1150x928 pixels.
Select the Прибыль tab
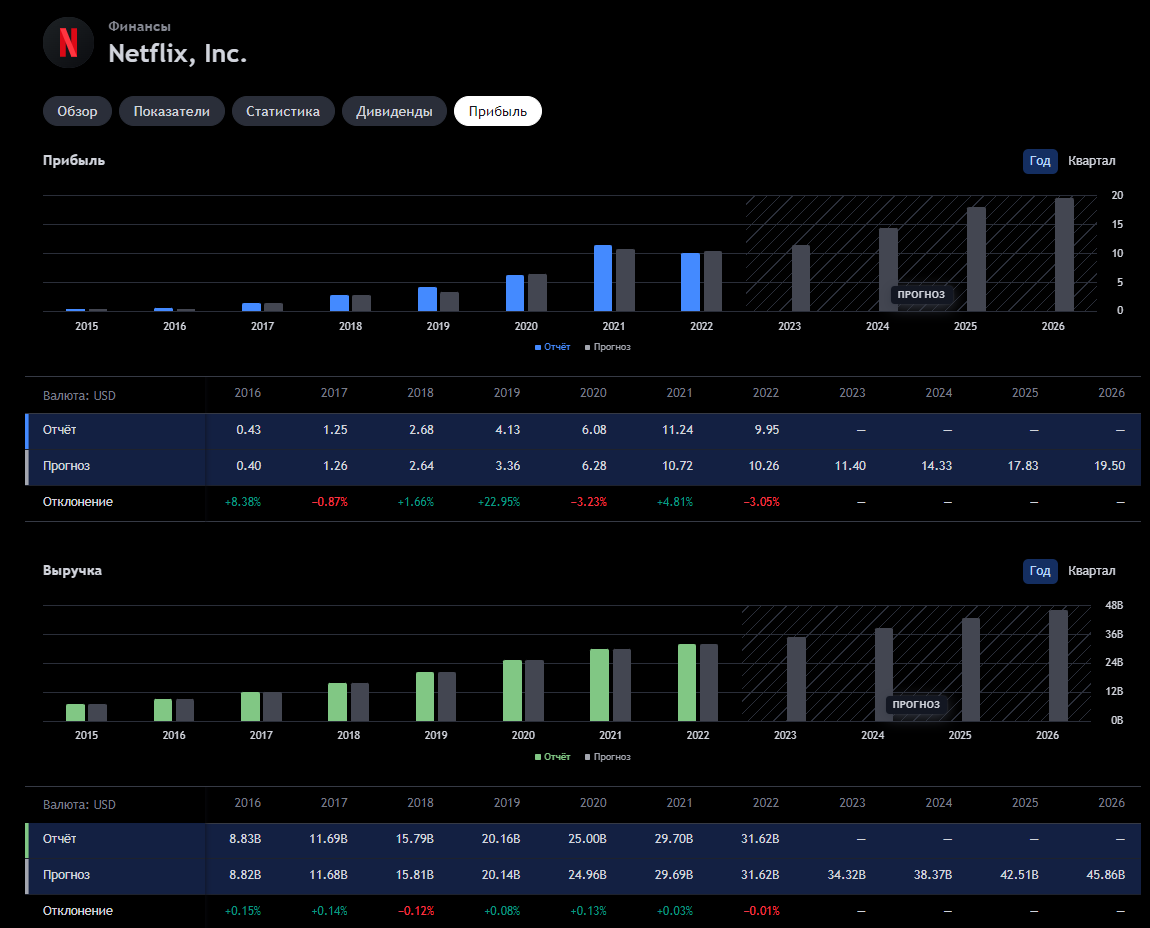[x=497, y=112]
